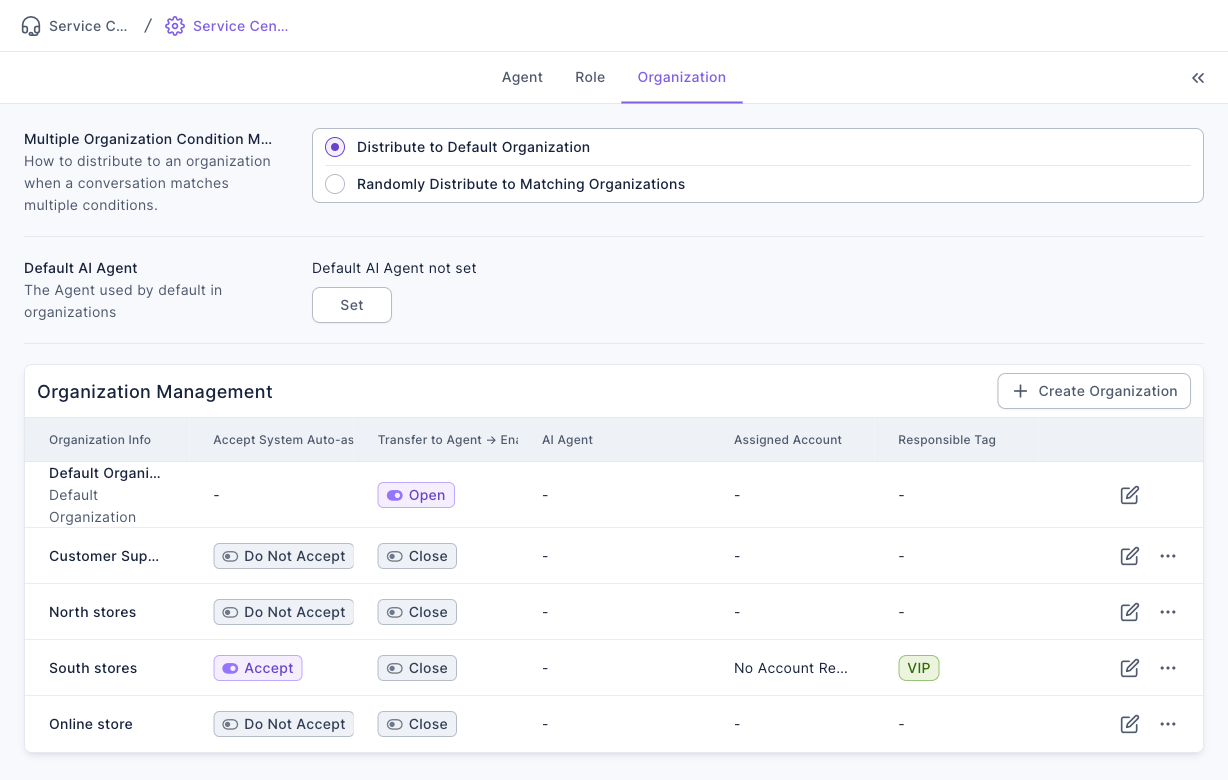Click the Online store organization name

pos(91,724)
